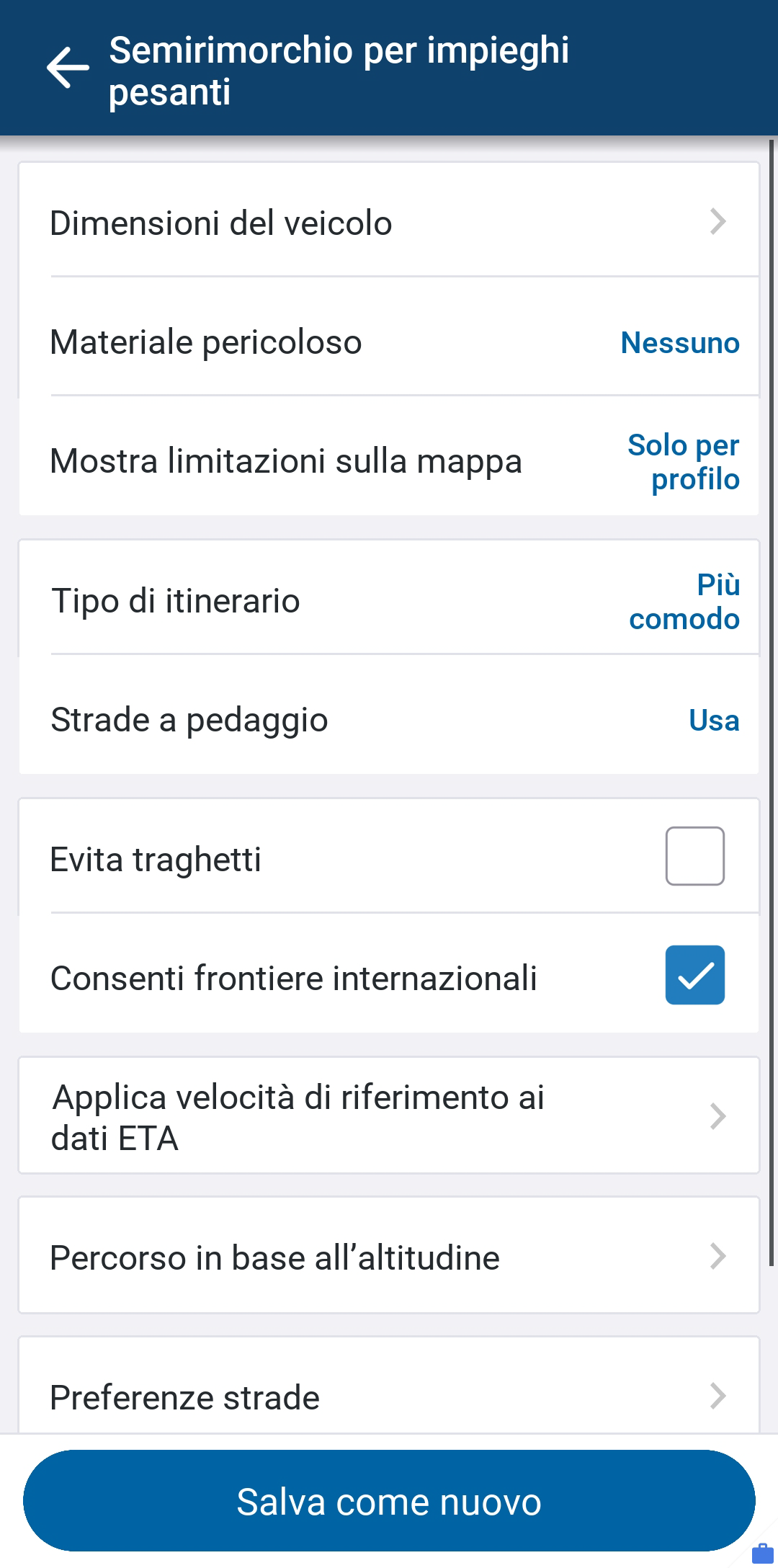Tap the Tipo di itinerario label
The height and width of the screenshot is (1568, 778).
click(x=176, y=601)
